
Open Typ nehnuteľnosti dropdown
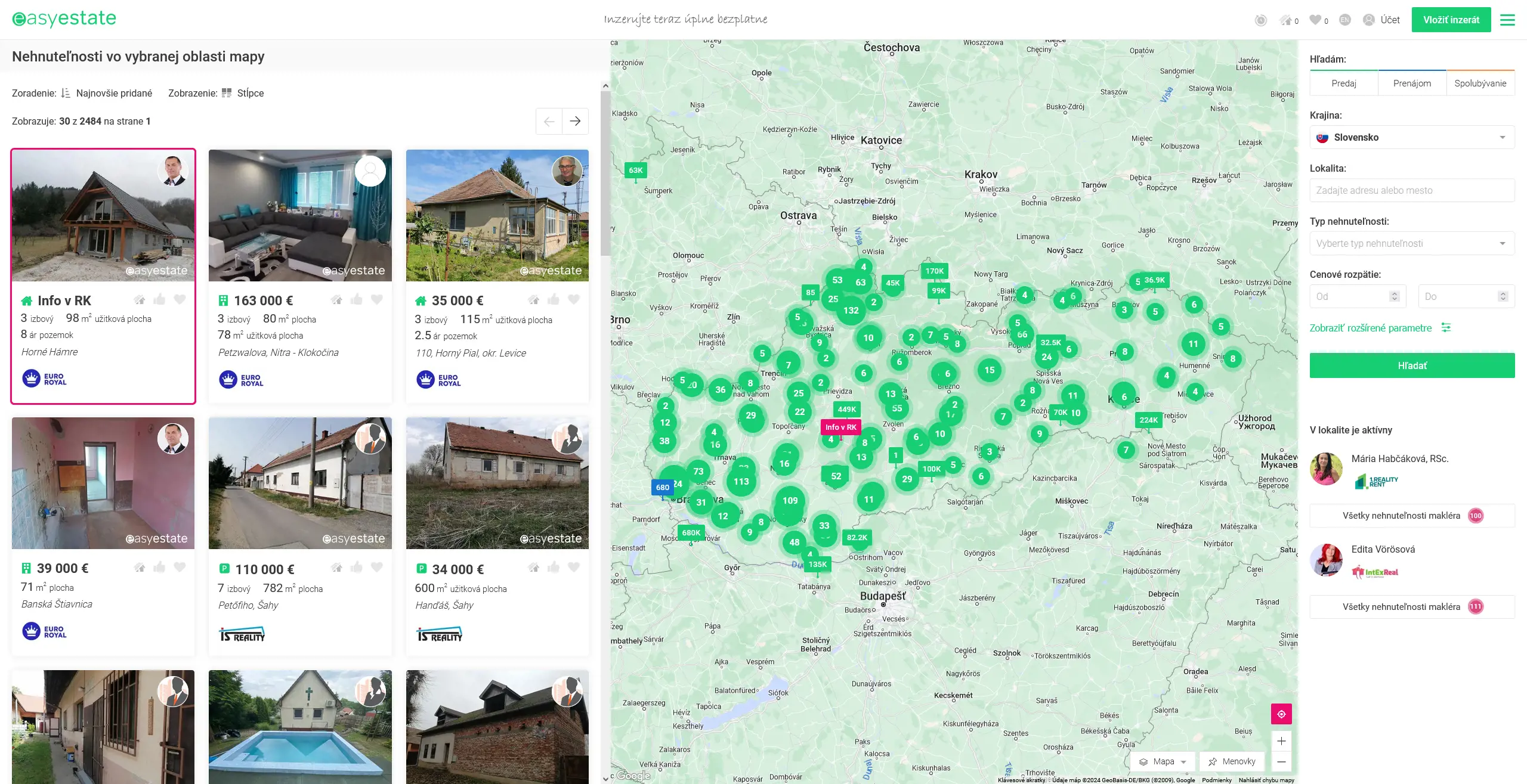click(x=1412, y=243)
